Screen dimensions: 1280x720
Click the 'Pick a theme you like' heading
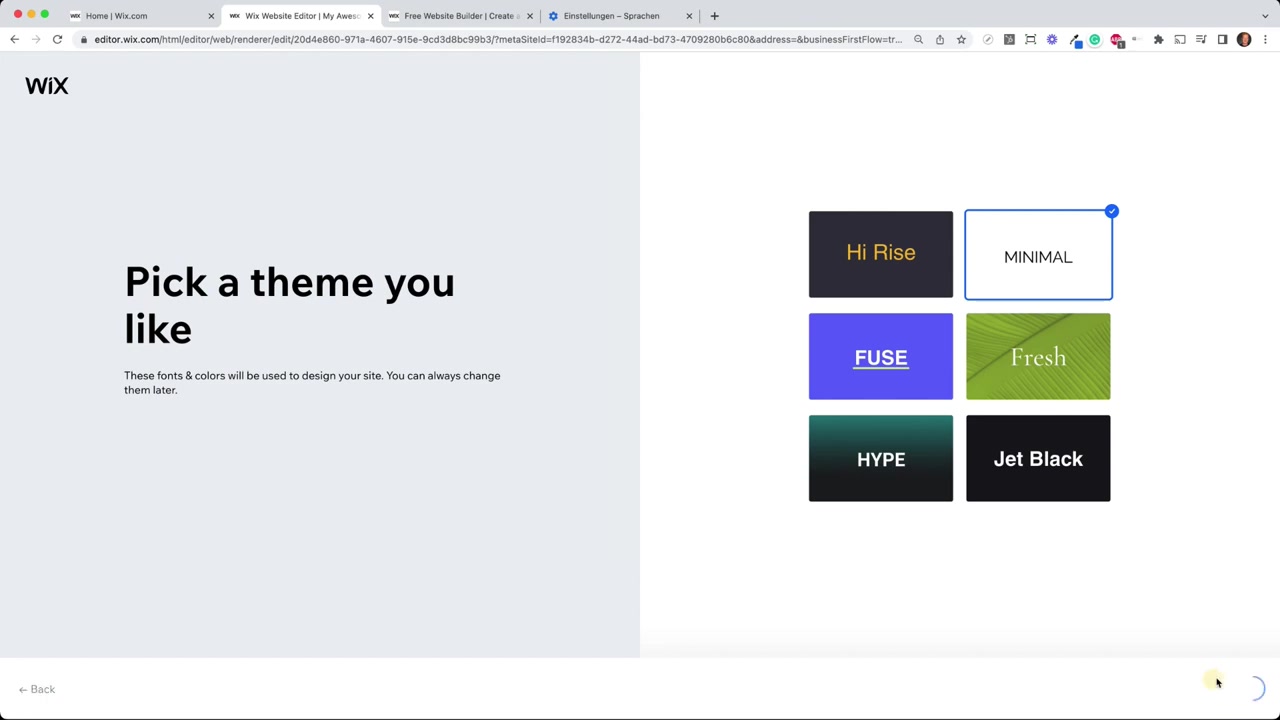coord(289,305)
